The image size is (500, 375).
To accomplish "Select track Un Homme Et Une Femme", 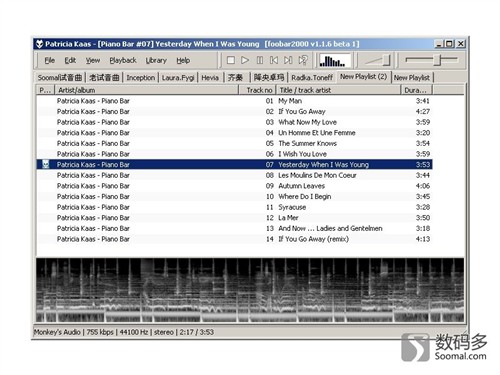I will coord(234,133).
